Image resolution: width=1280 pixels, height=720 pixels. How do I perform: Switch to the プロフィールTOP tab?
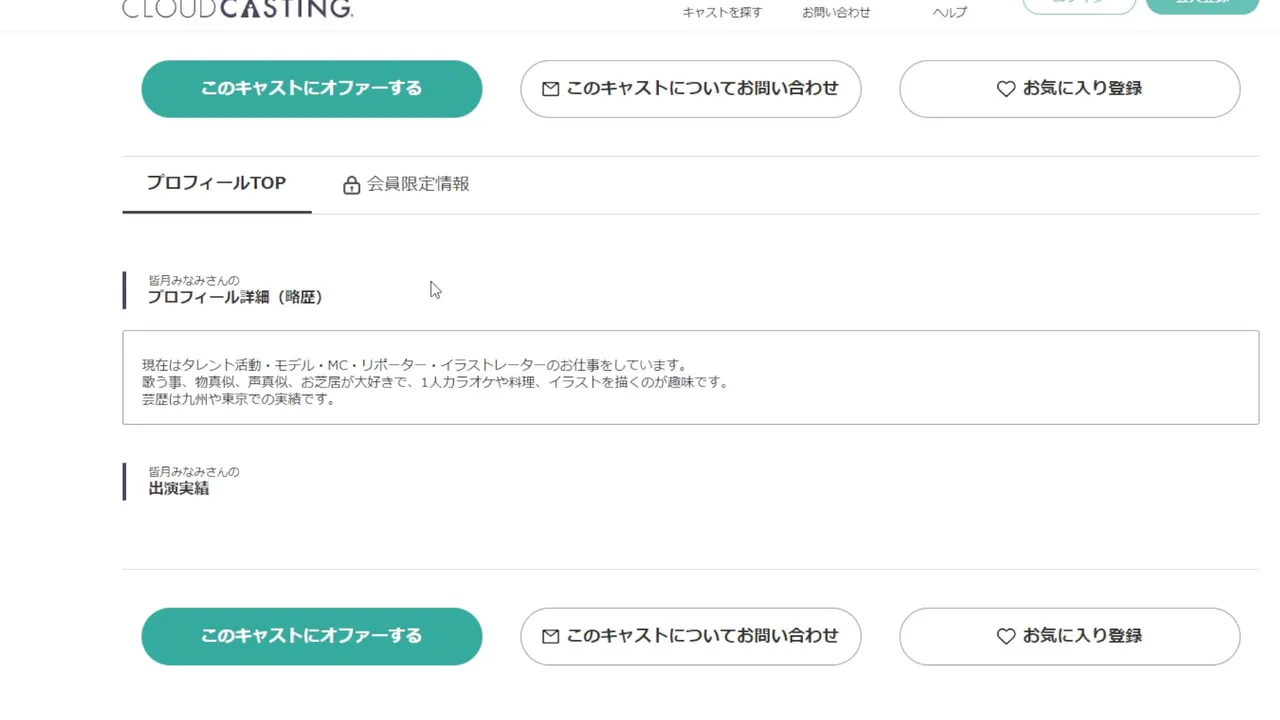point(216,183)
